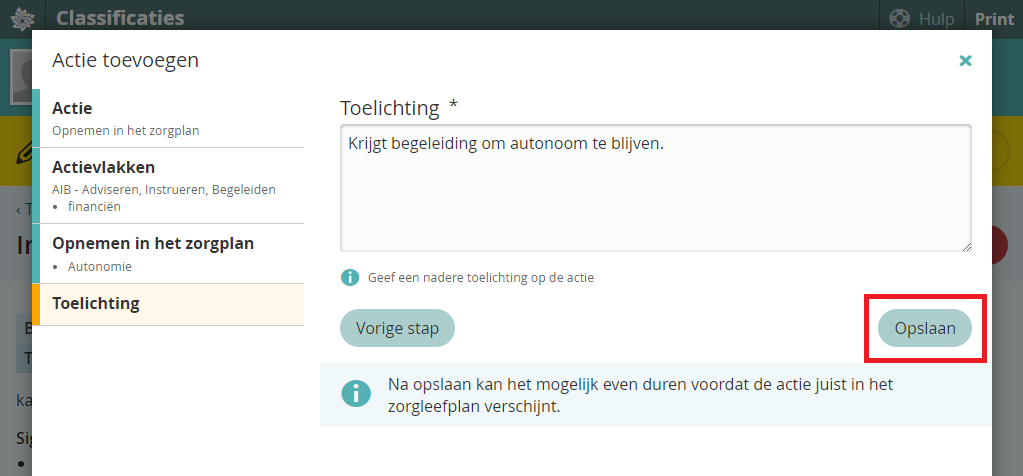
Task: Click the back chevron behind the dialog
Action: click(20, 210)
